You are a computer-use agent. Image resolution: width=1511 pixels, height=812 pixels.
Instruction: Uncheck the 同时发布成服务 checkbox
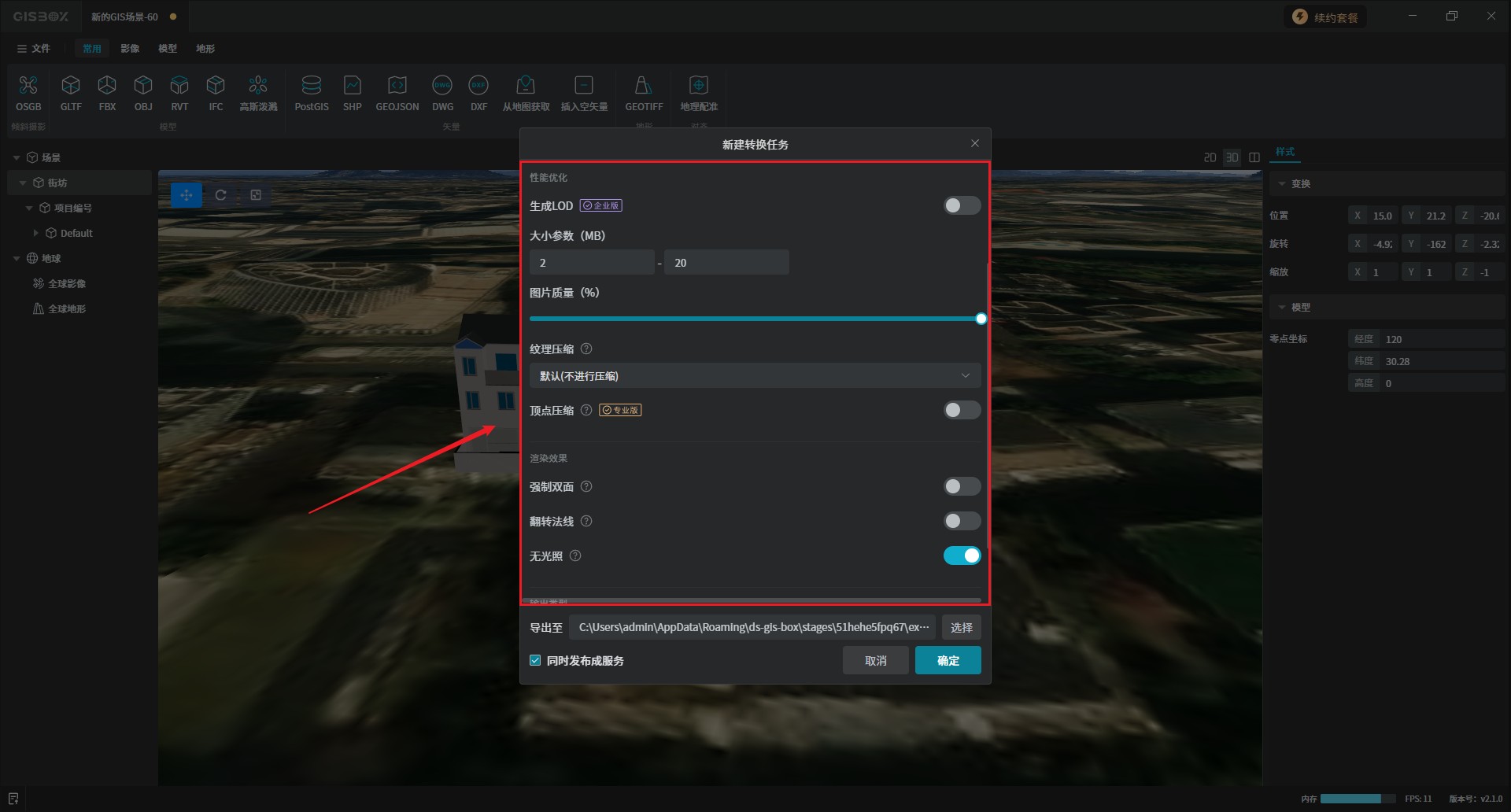(x=536, y=661)
